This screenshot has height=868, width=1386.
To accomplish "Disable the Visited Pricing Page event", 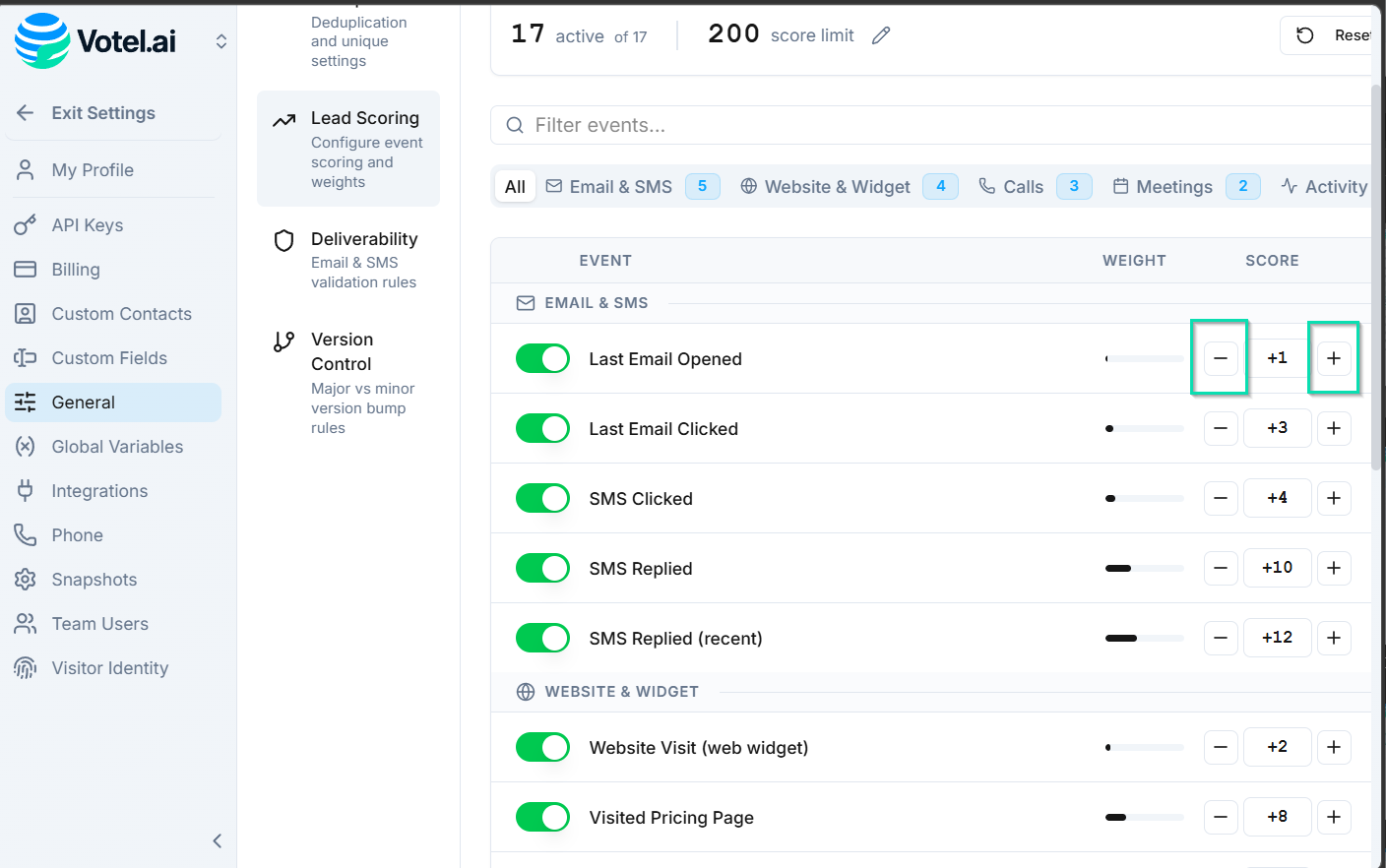I will point(542,817).
